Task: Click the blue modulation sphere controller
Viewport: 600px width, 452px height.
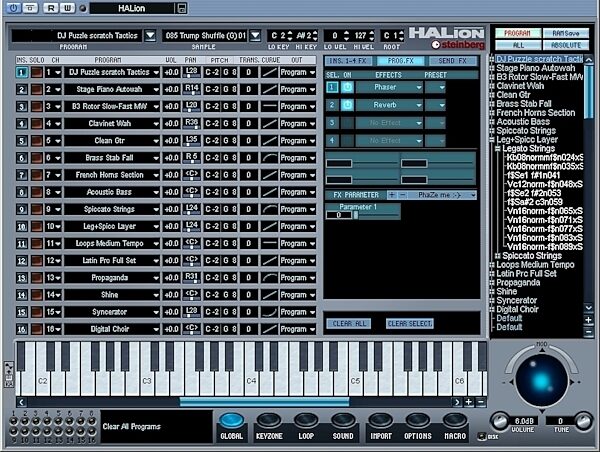Action: tap(541, 381)
